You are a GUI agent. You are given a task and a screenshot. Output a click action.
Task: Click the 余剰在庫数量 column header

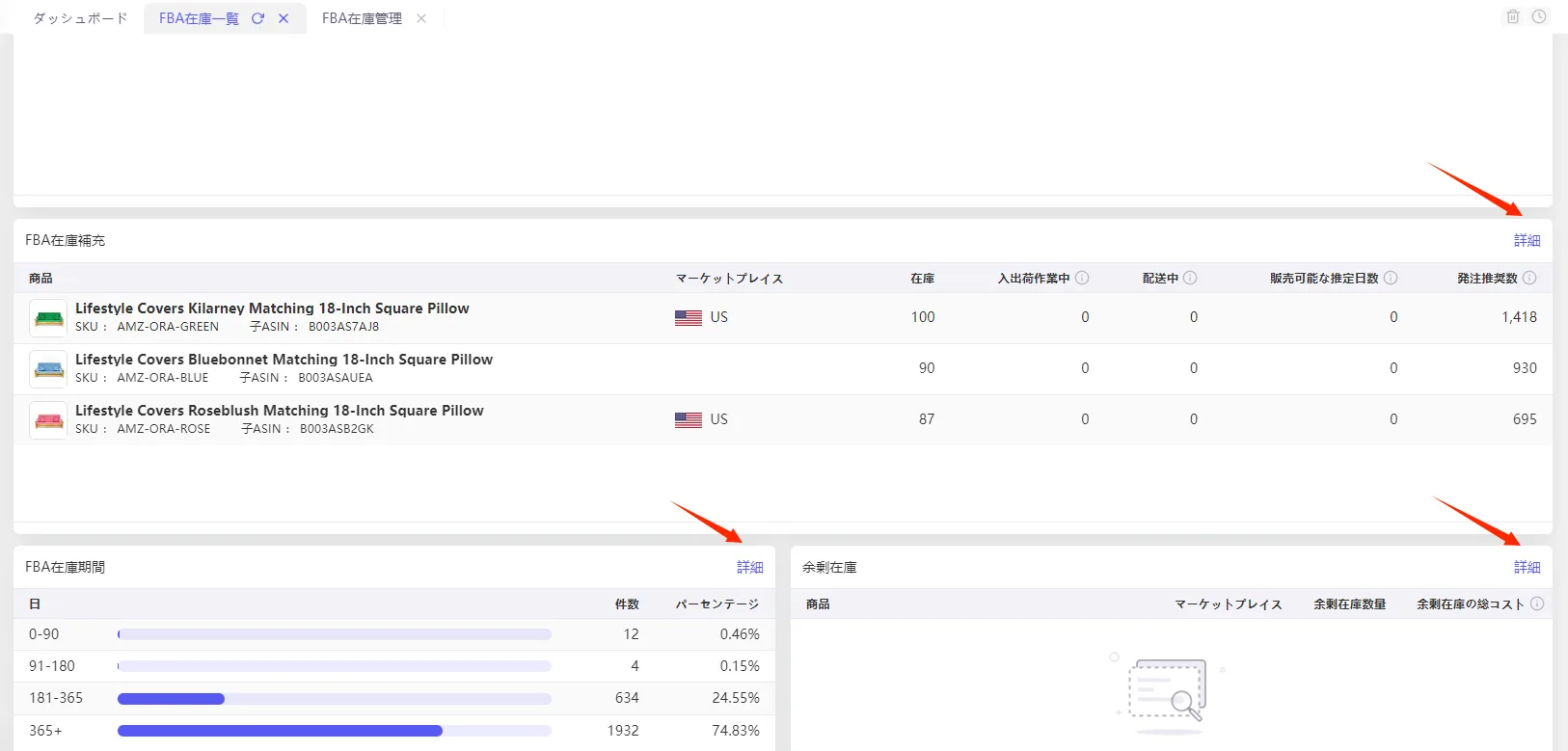pos(1349,603)
